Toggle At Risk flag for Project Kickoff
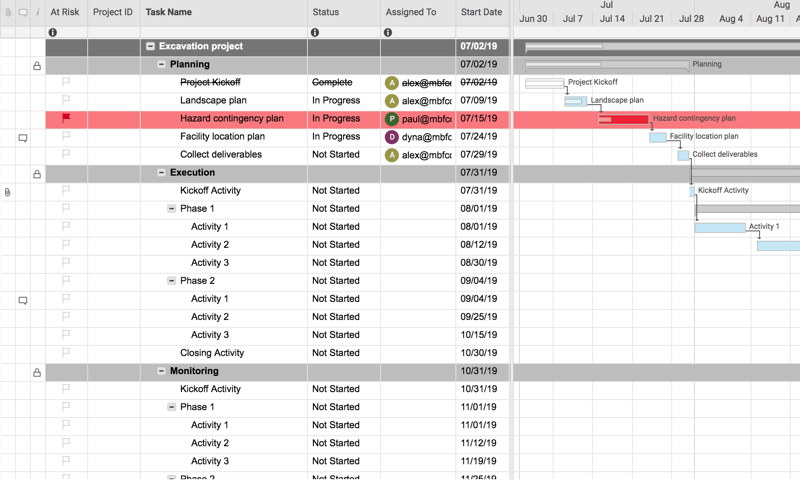 (66, 82)
